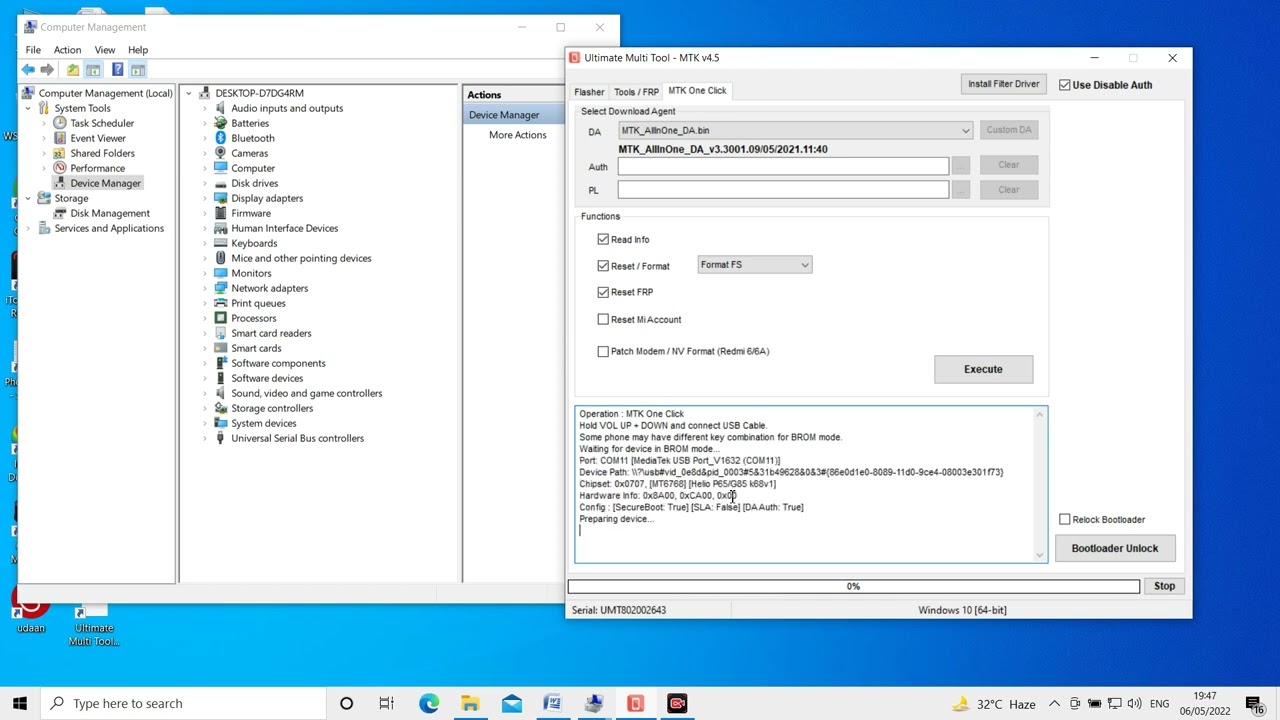Image resolution: width=1280 pixels, height=720 pixels.
Task: Open File Explorer from taskbar
Action: tap(470, 703)
